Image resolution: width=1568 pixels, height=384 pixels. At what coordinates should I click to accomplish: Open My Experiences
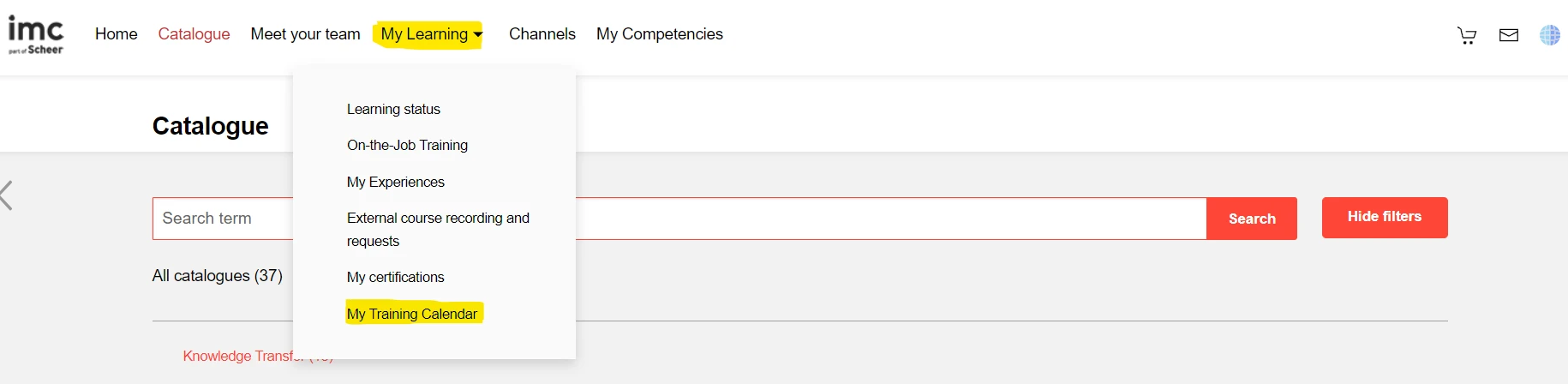395,183
